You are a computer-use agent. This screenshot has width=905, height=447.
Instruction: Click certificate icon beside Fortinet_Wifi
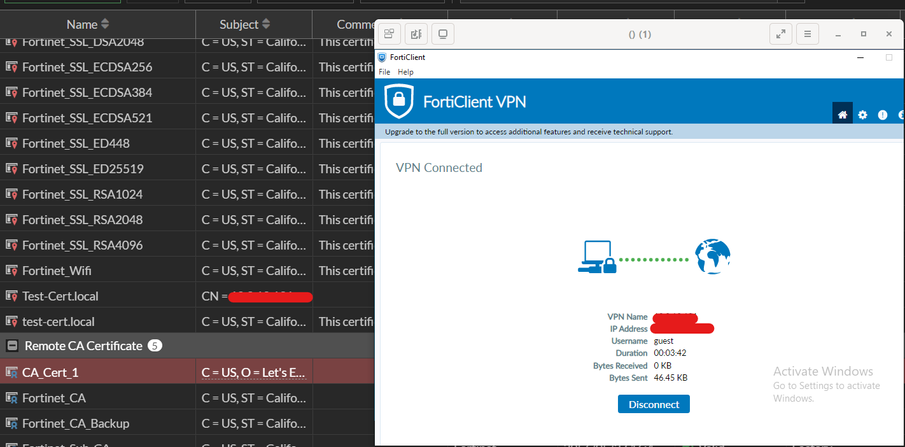click(x=12, y=271)
